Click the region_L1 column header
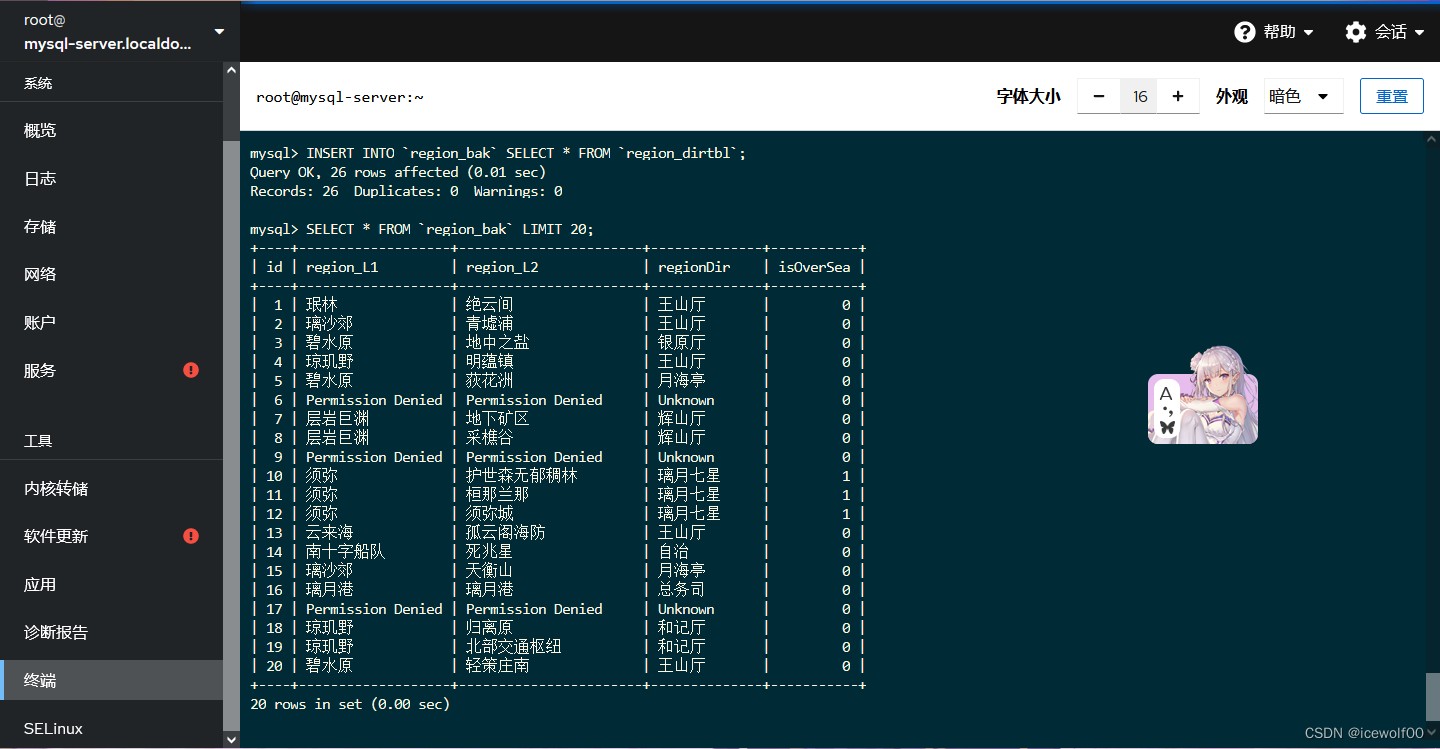This screenshot has width=1440, height=749. pos(342,267)
